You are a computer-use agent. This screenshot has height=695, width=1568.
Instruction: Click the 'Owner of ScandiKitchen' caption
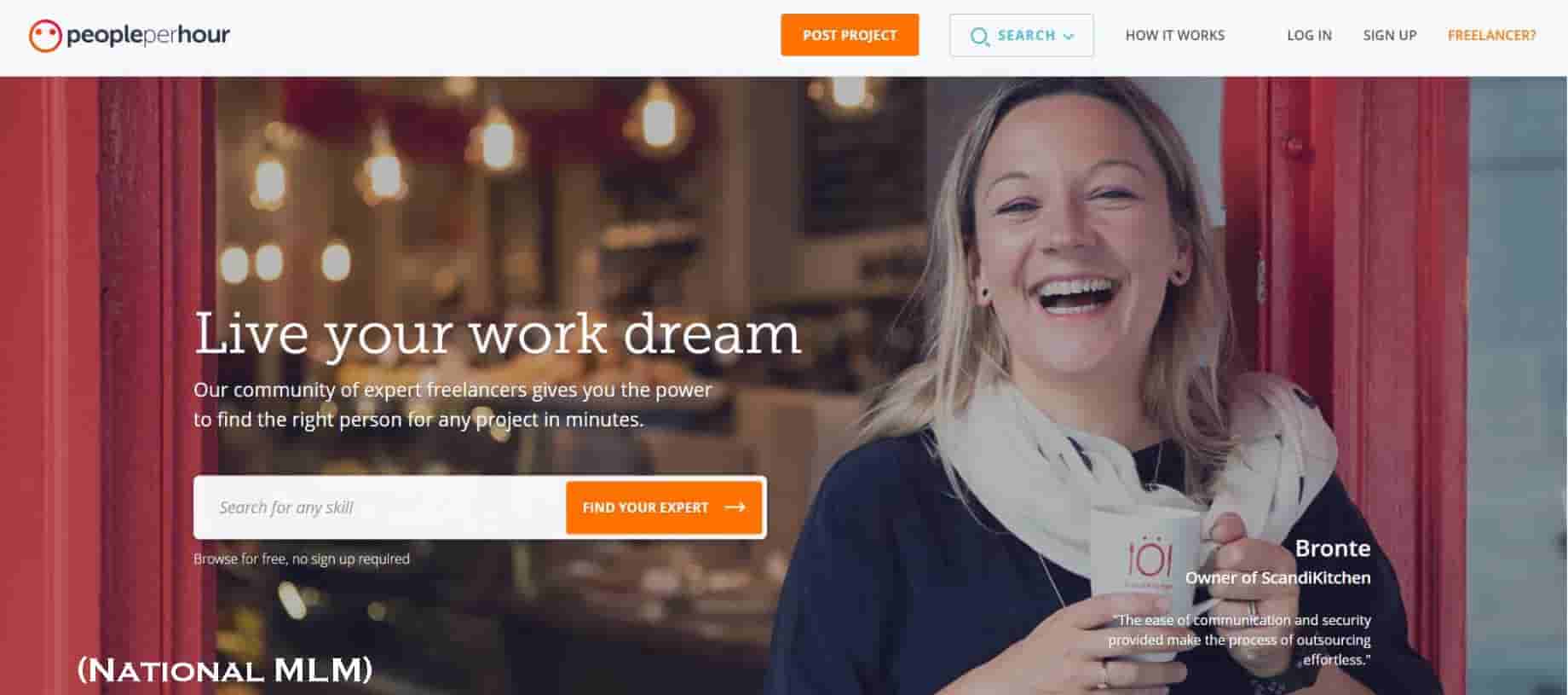pyautogui.click(x=1277, y=578)
